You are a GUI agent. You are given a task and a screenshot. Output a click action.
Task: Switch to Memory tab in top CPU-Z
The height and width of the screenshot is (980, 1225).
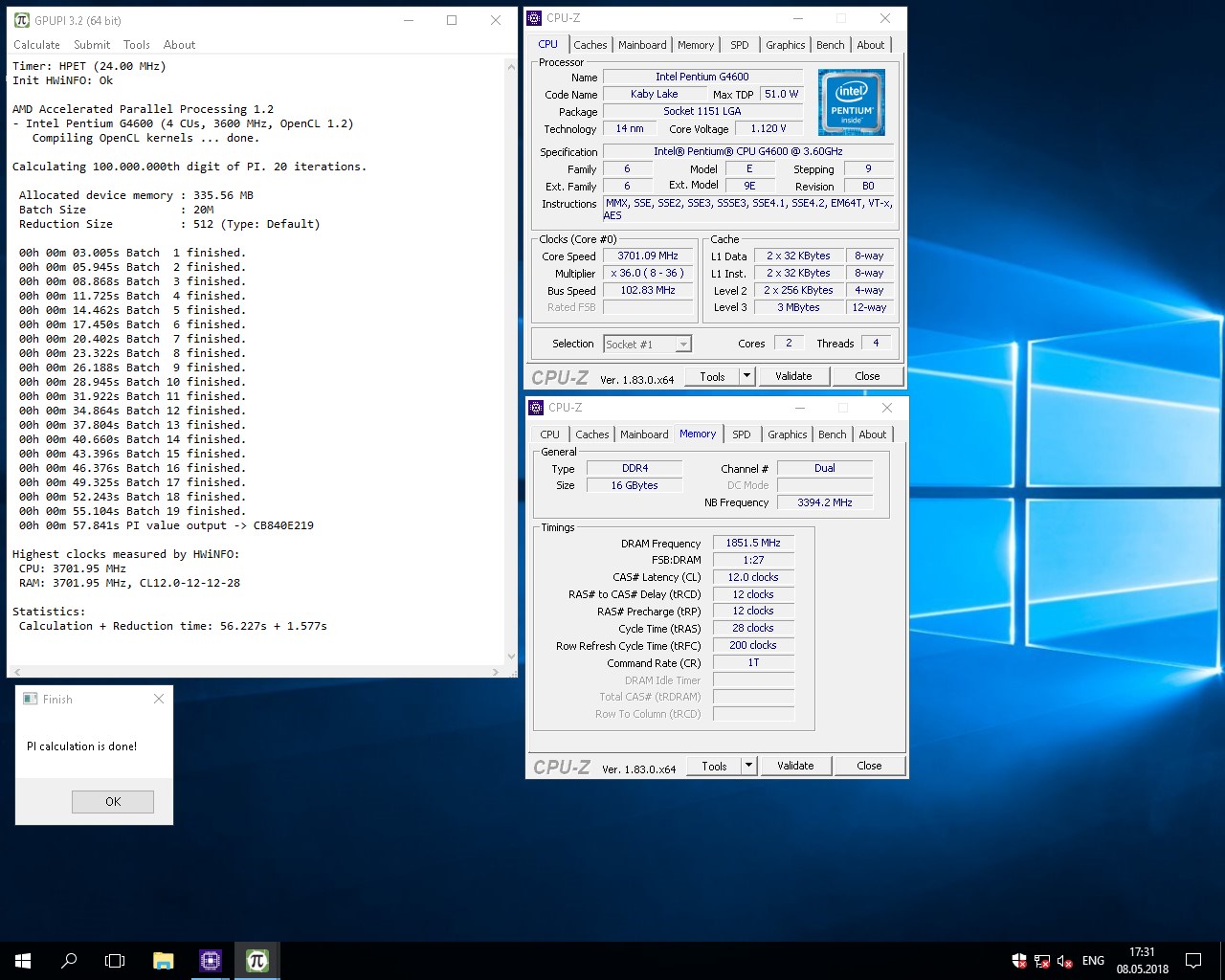point(696,45)
